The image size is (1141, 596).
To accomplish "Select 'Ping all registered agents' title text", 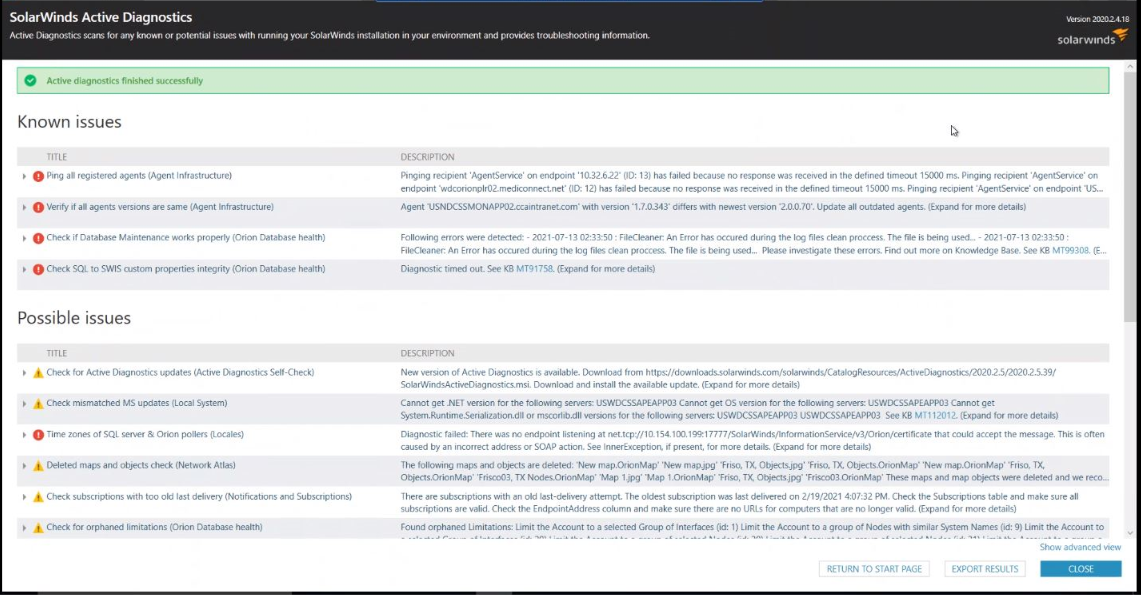I will [139, 175].
